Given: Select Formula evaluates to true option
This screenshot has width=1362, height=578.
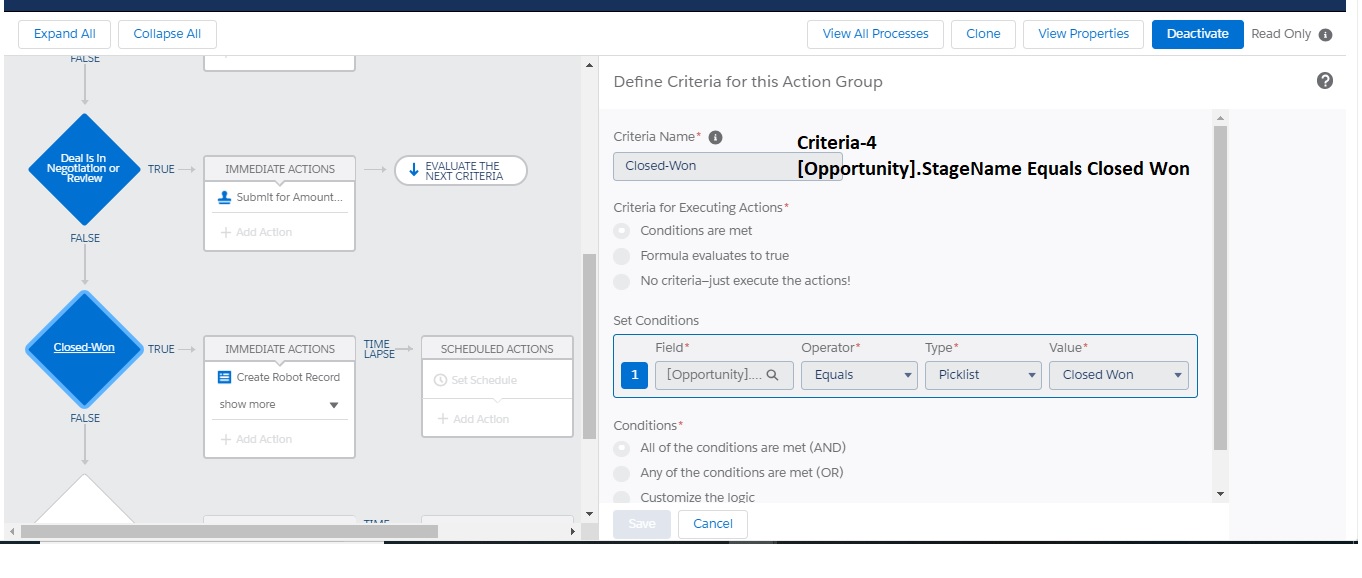Looking at the screenshot, I should (622, 256).
